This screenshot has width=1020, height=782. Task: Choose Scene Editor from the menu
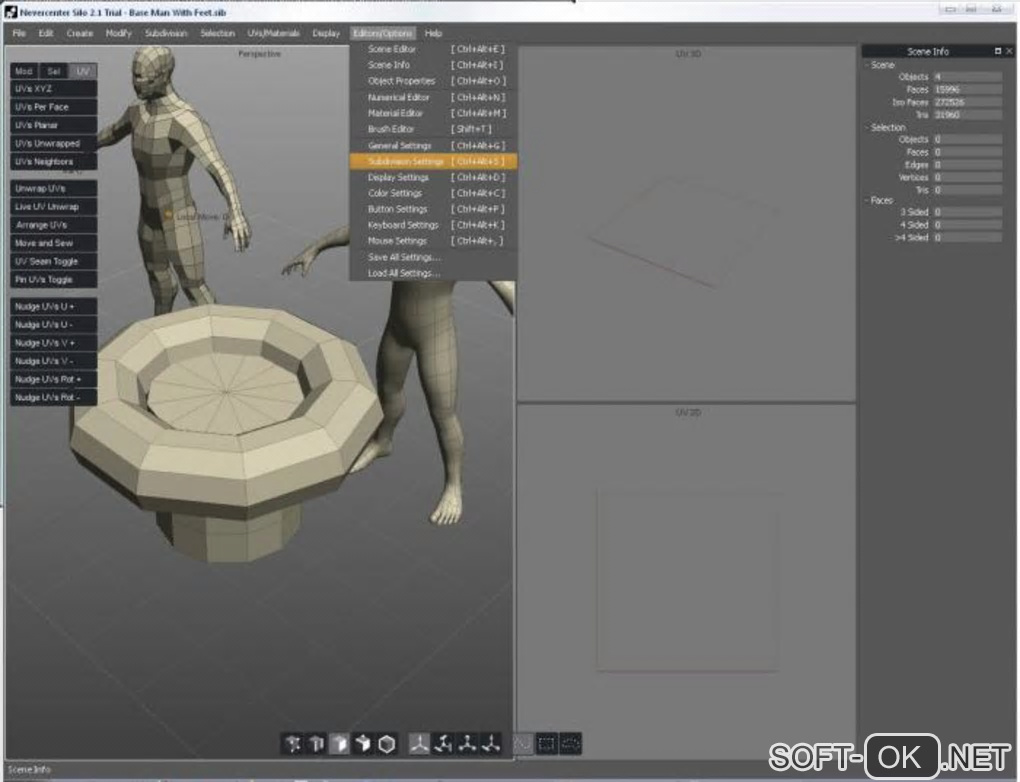coord(433,49)
